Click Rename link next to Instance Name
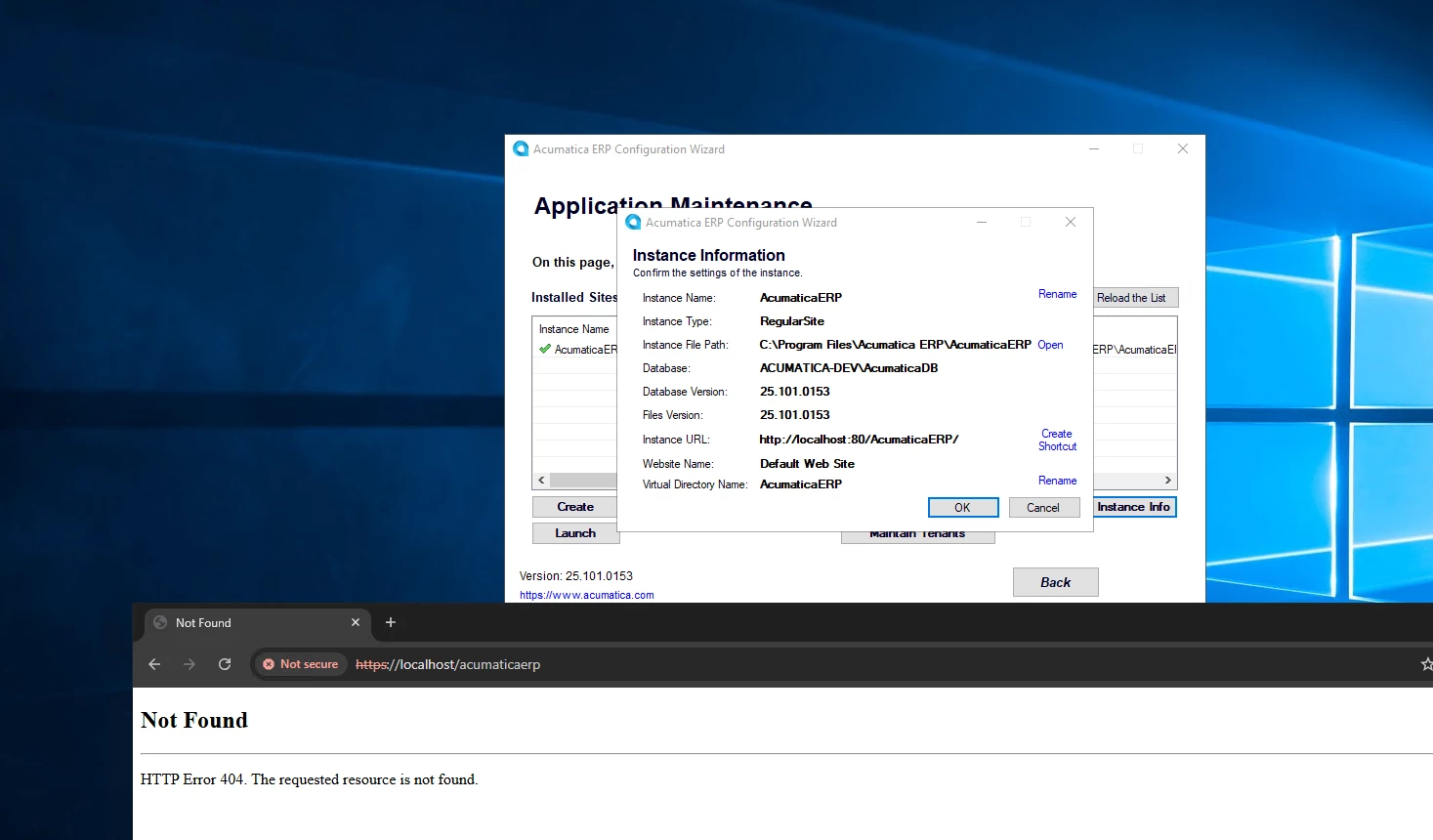 [x=1057, y=294]
